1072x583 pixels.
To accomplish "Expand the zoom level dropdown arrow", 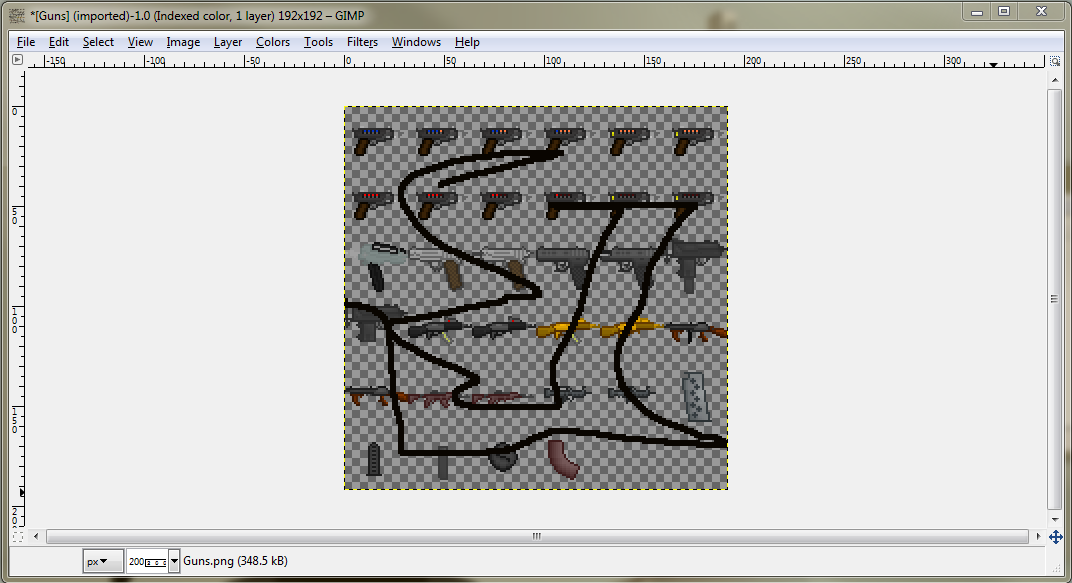I will [175, 562].
